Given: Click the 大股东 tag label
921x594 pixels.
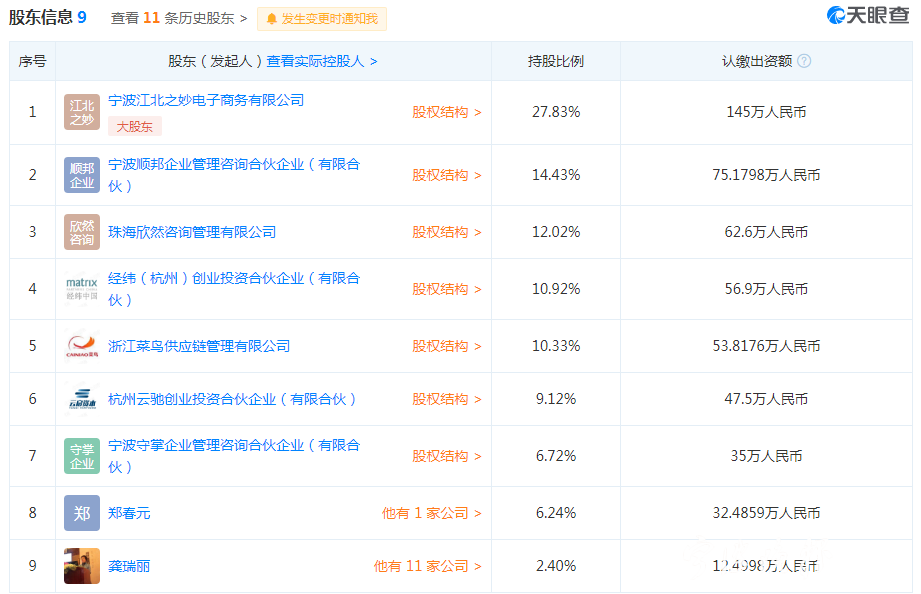Looking at the screenshot, I should (x=135, y=126).
